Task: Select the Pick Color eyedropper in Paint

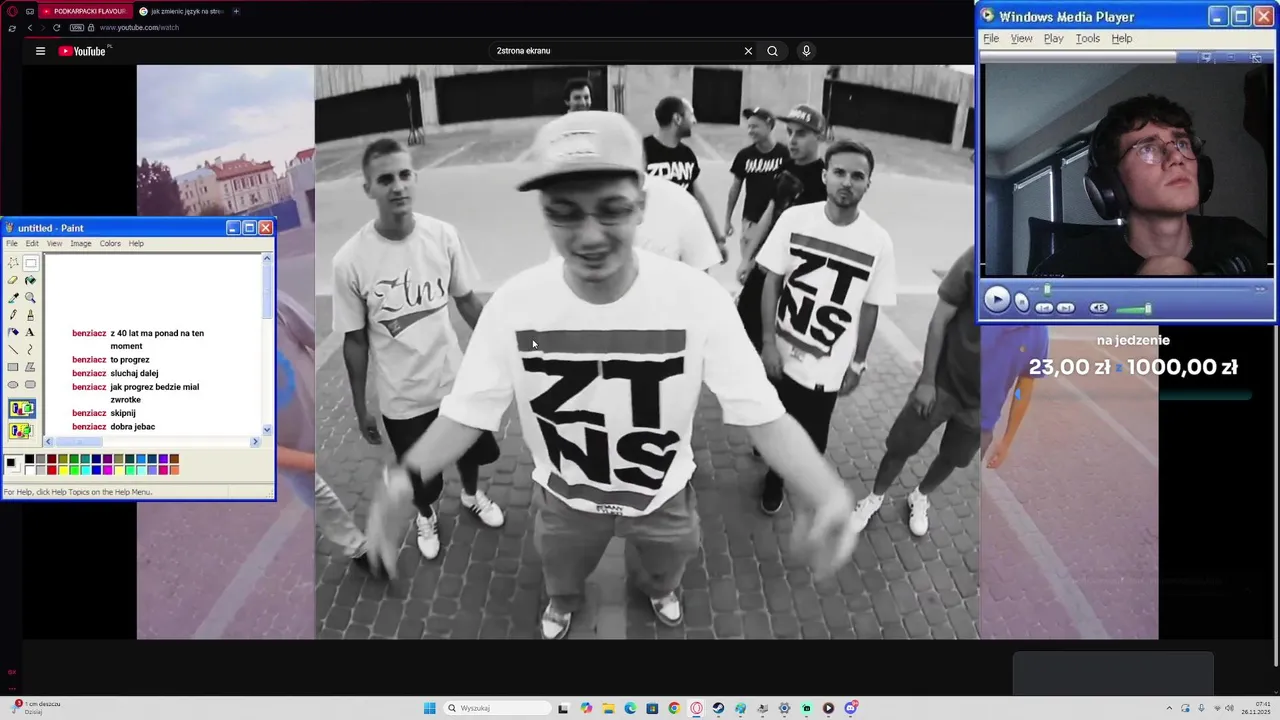Action: click(x=13, y=297)
